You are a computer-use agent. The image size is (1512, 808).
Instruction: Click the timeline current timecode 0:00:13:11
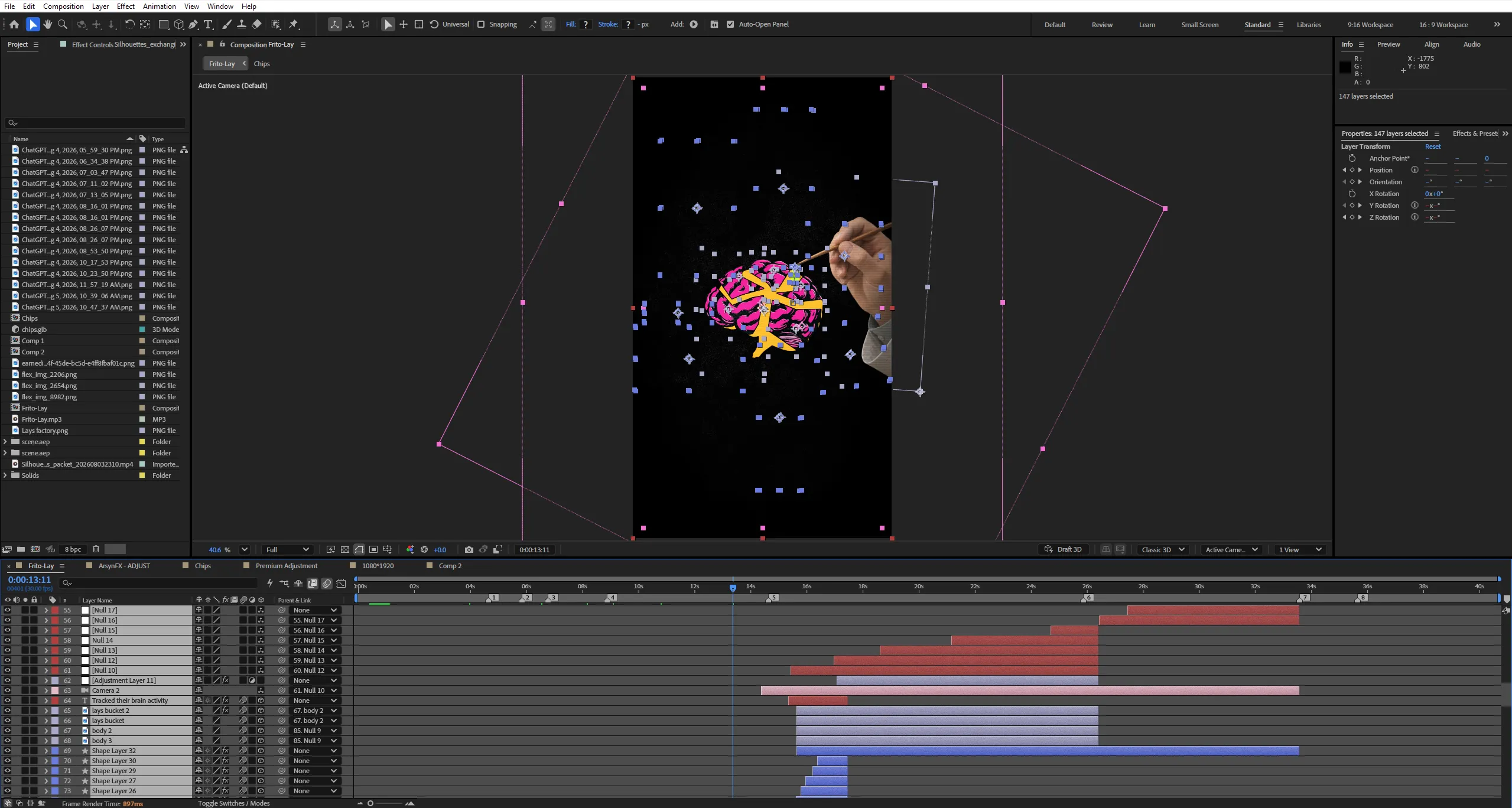pyautogui.click(x=30, y=580)
